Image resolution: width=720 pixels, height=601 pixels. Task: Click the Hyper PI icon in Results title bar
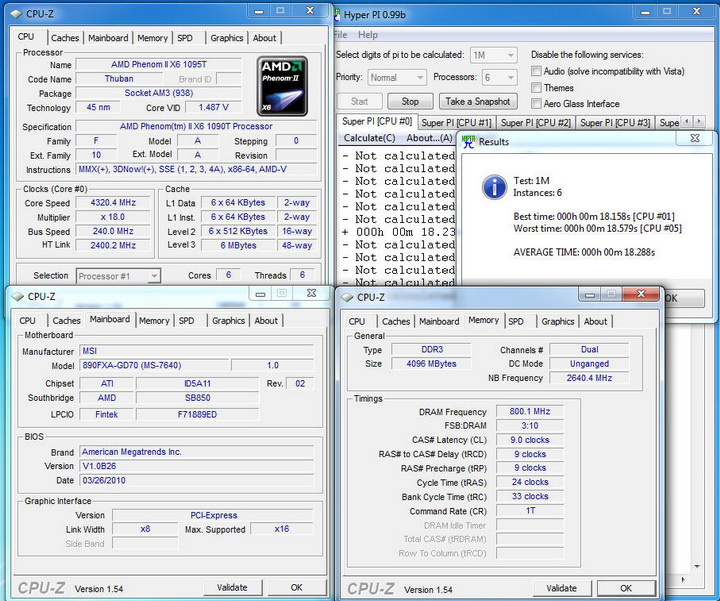click(468, 142)
